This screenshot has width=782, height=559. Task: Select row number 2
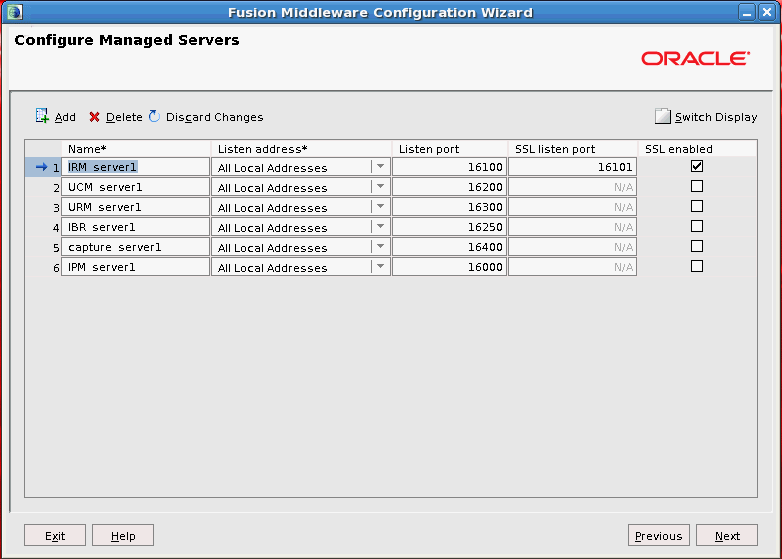point(43,187)
